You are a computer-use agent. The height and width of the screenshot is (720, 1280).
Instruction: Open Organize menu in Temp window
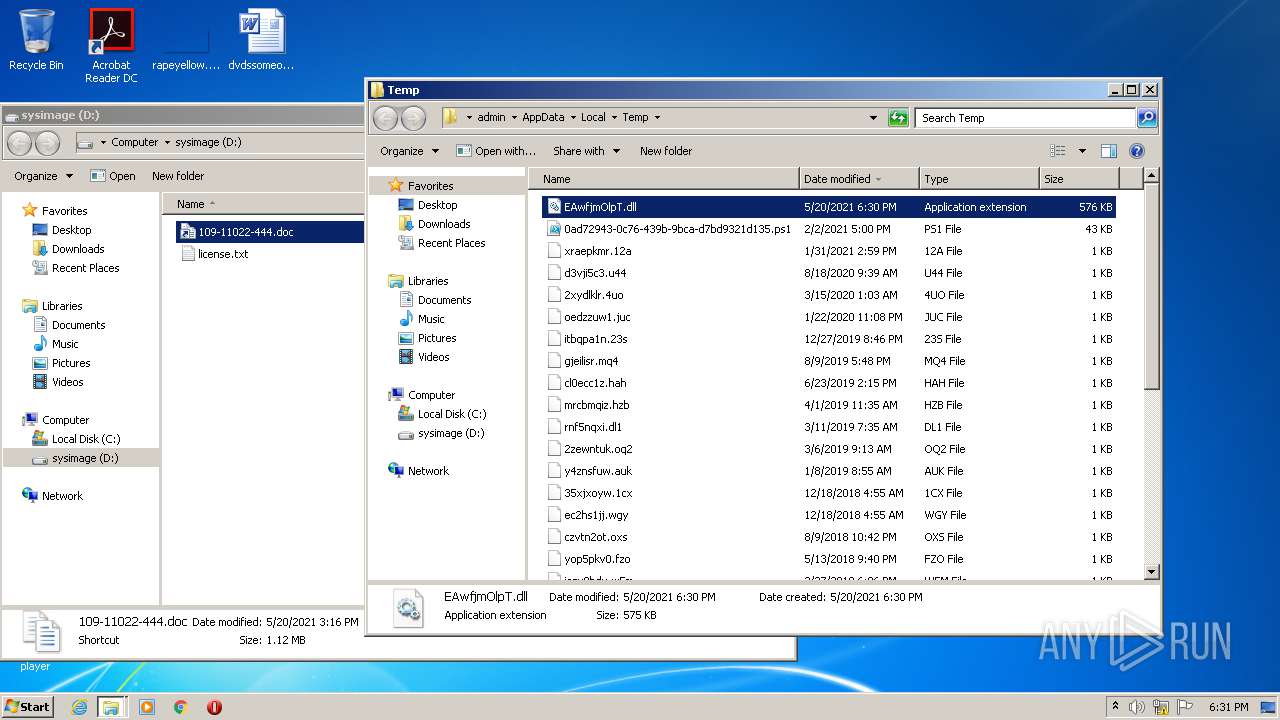(x=409, y=151)
